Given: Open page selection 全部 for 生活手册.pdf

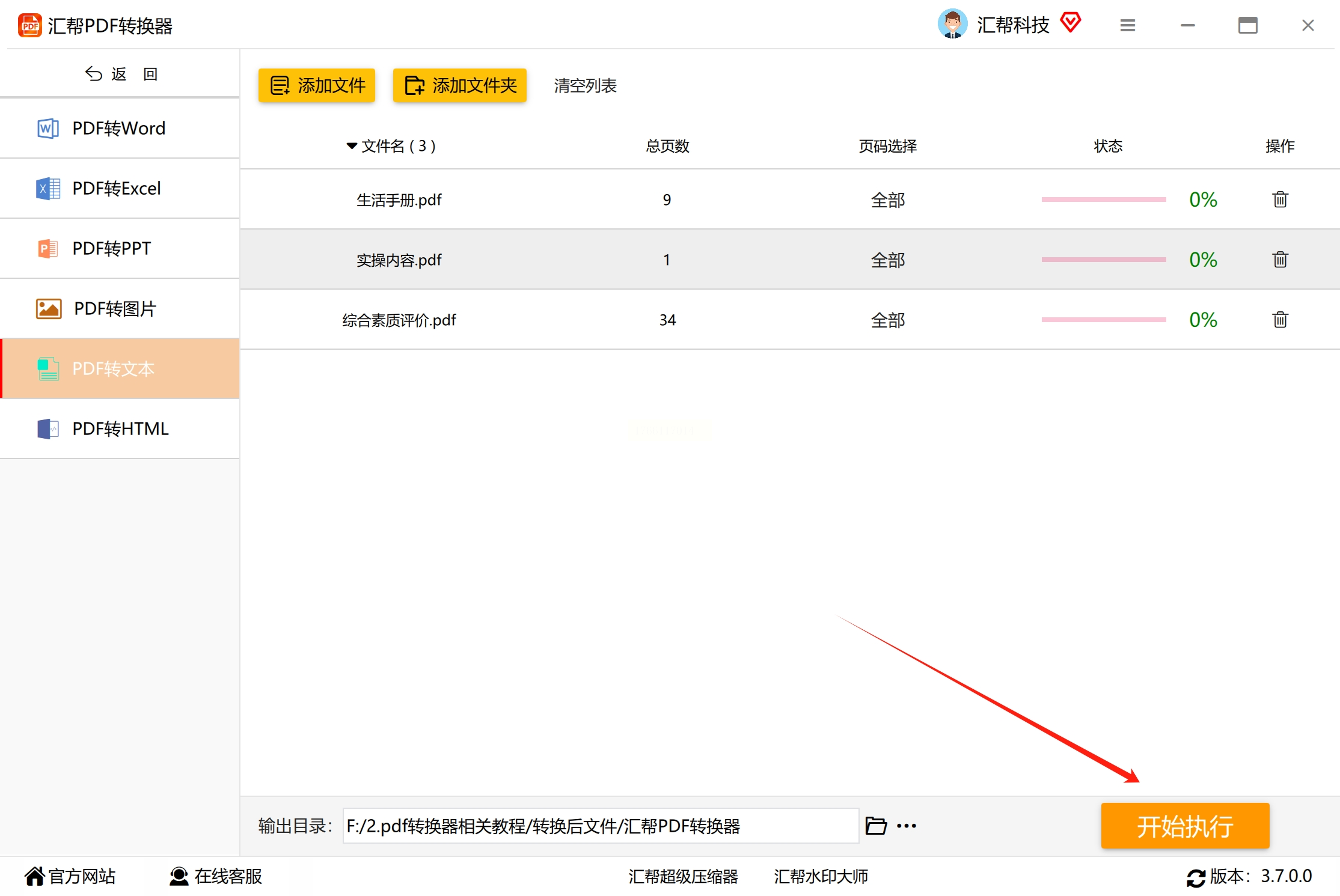Looking at the screenshot, I should coord(887,200).
